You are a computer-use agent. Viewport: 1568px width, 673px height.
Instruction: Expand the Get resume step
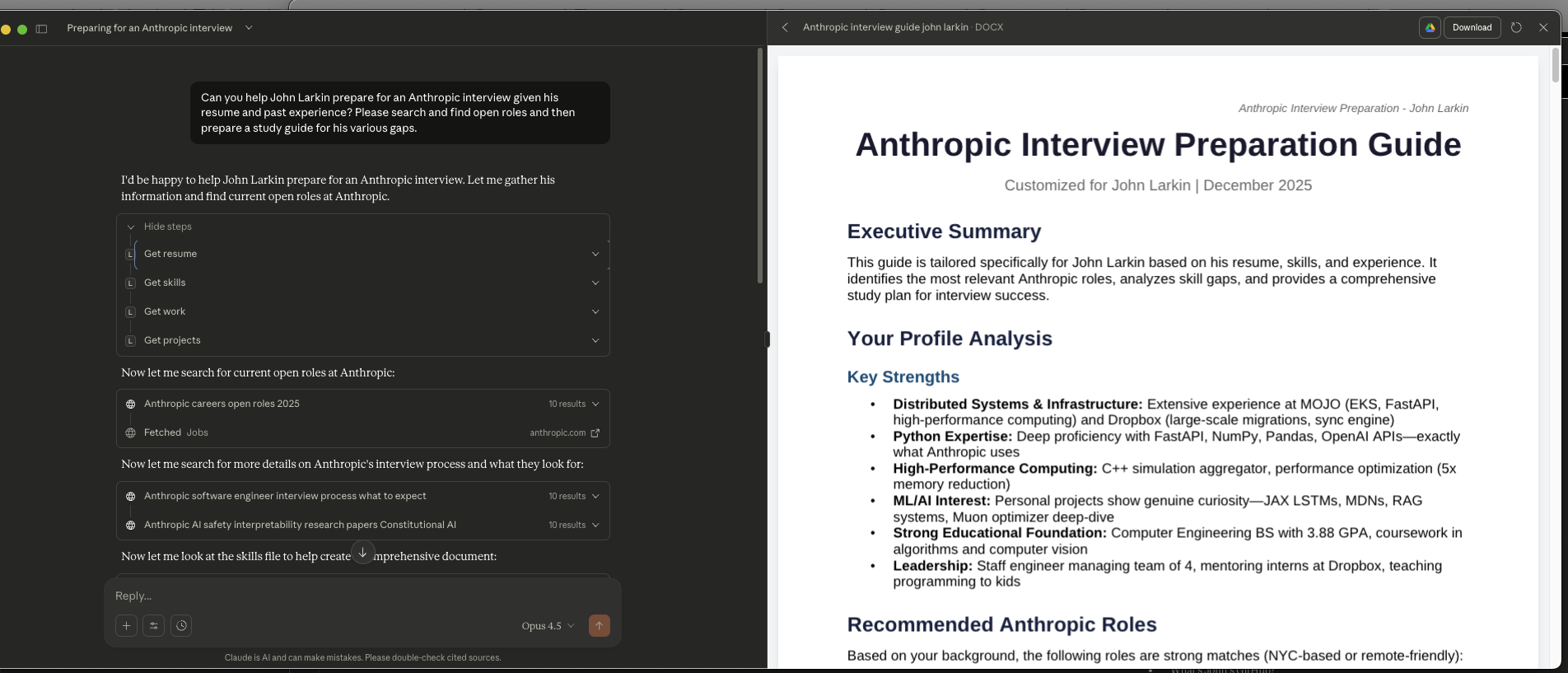[595, 255]
